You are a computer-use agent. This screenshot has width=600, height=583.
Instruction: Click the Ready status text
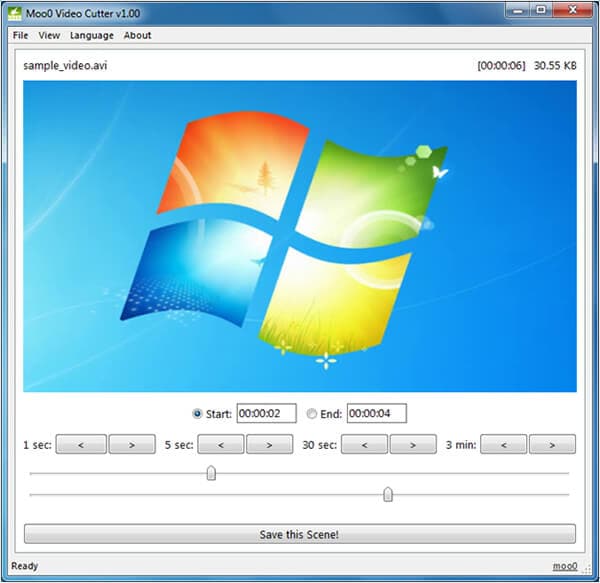(24, 566)
